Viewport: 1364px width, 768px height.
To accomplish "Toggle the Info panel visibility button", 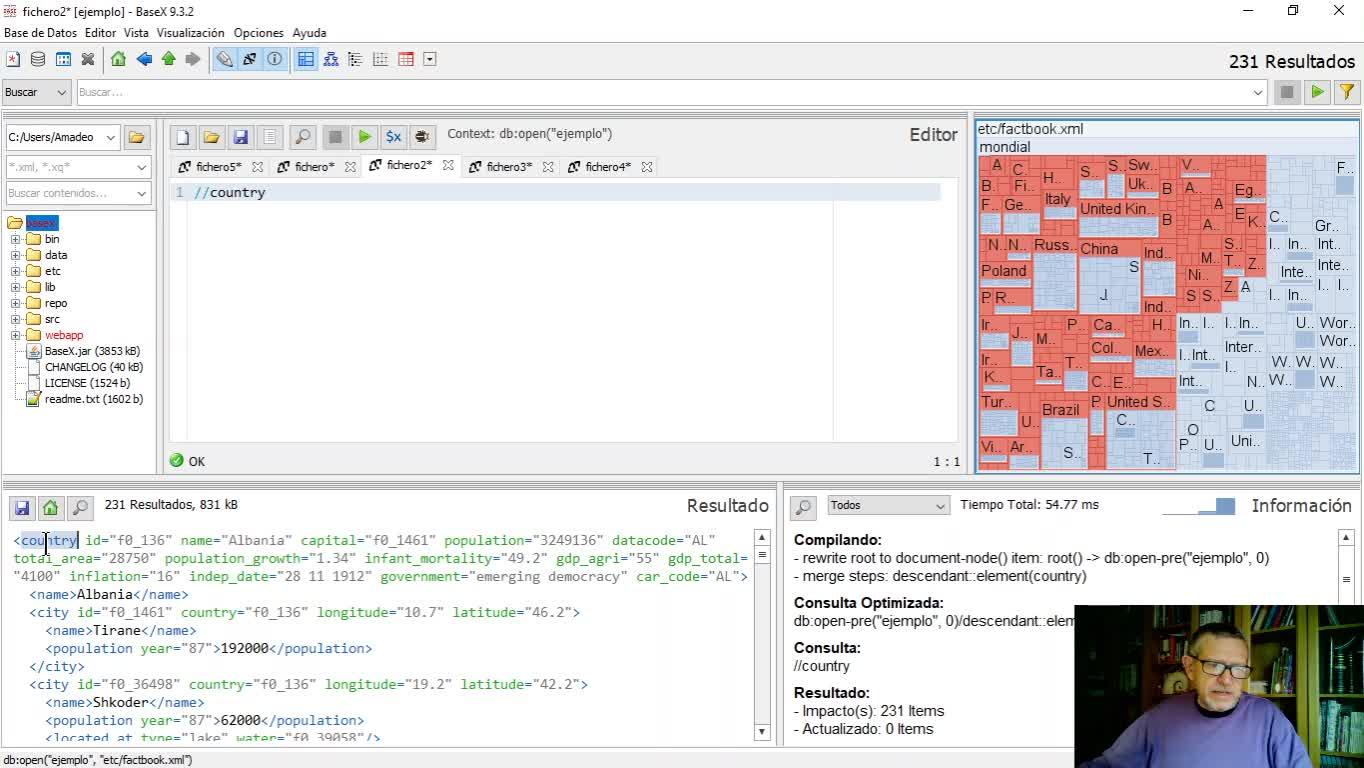I will [274, 59].
